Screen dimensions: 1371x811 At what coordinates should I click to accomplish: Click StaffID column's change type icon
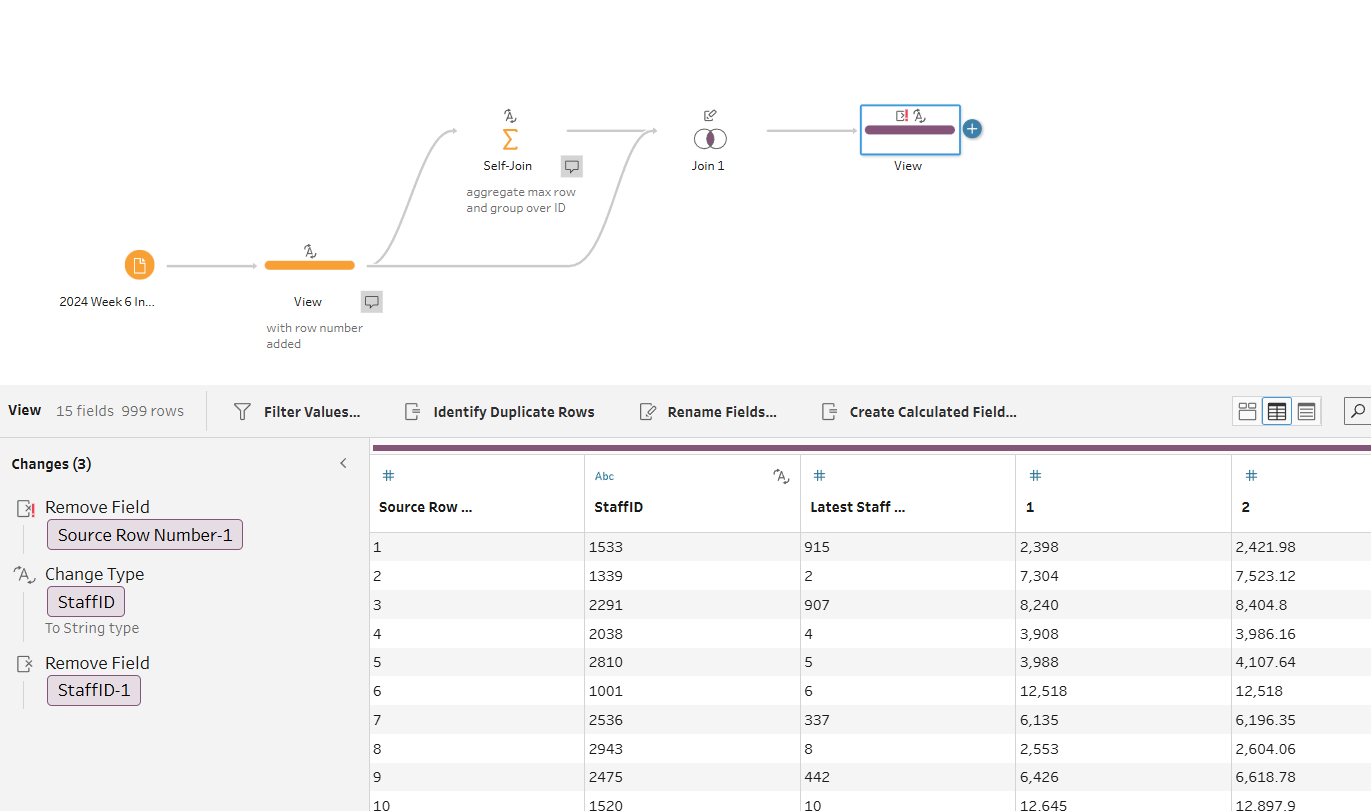(x=781, y=477)
